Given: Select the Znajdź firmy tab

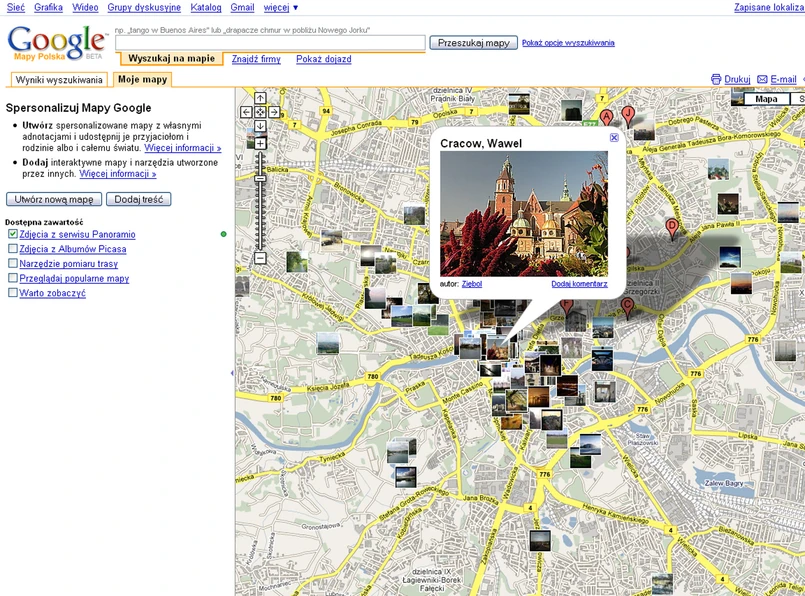Looking at the screenshot, I should point(256,59).
